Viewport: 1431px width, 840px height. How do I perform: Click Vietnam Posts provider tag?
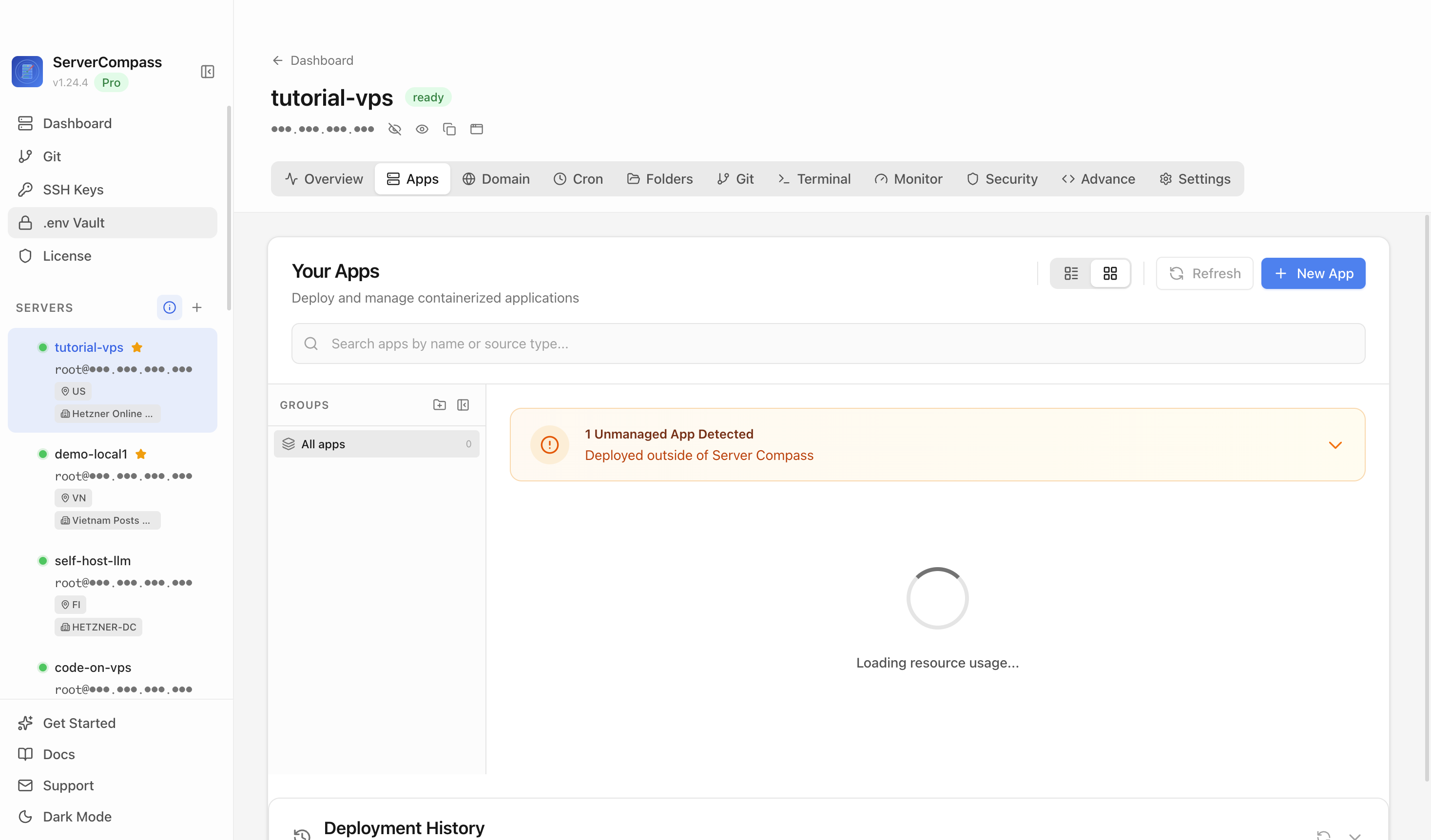(x=107, y=520)
